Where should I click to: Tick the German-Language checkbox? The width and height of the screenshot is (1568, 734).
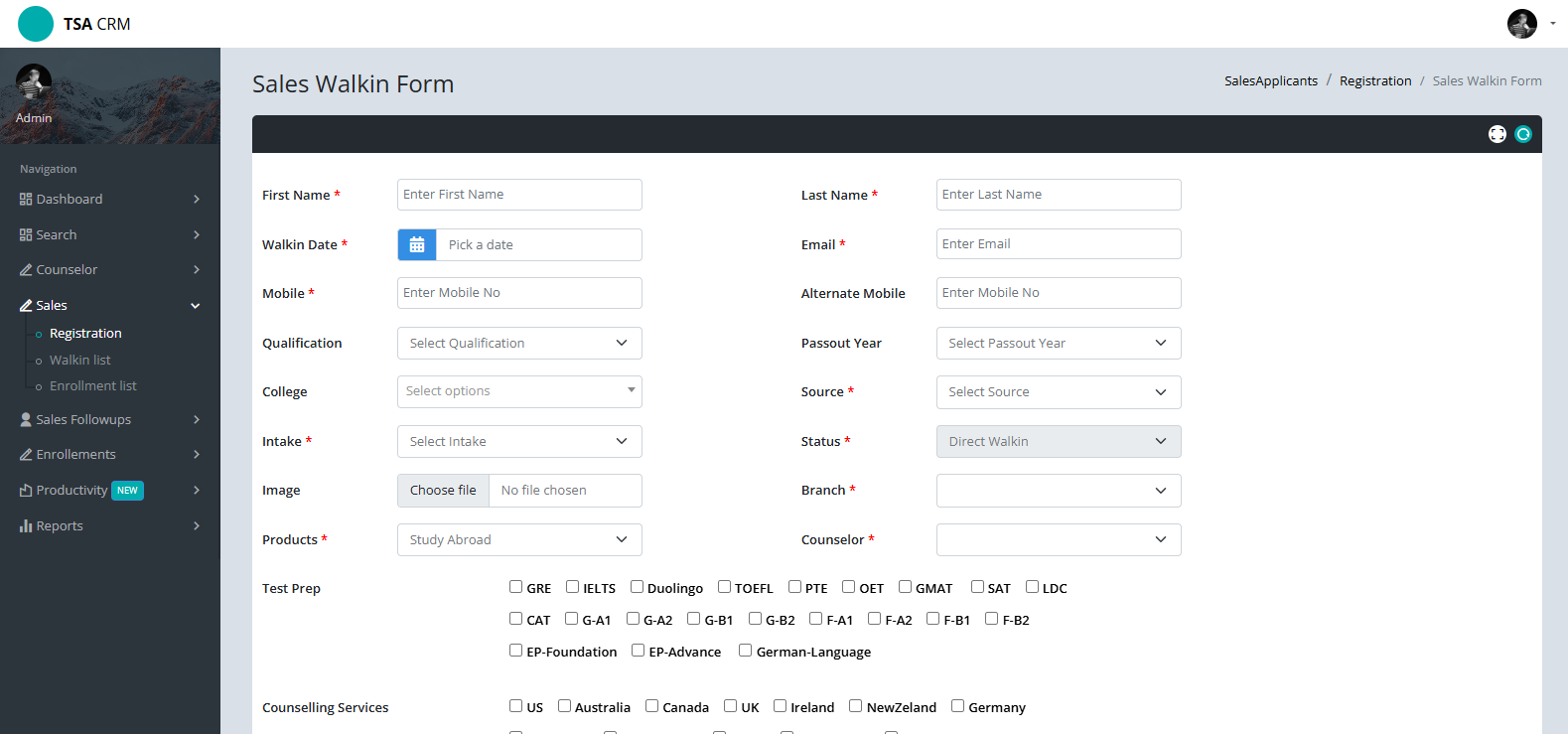[745, 651]
